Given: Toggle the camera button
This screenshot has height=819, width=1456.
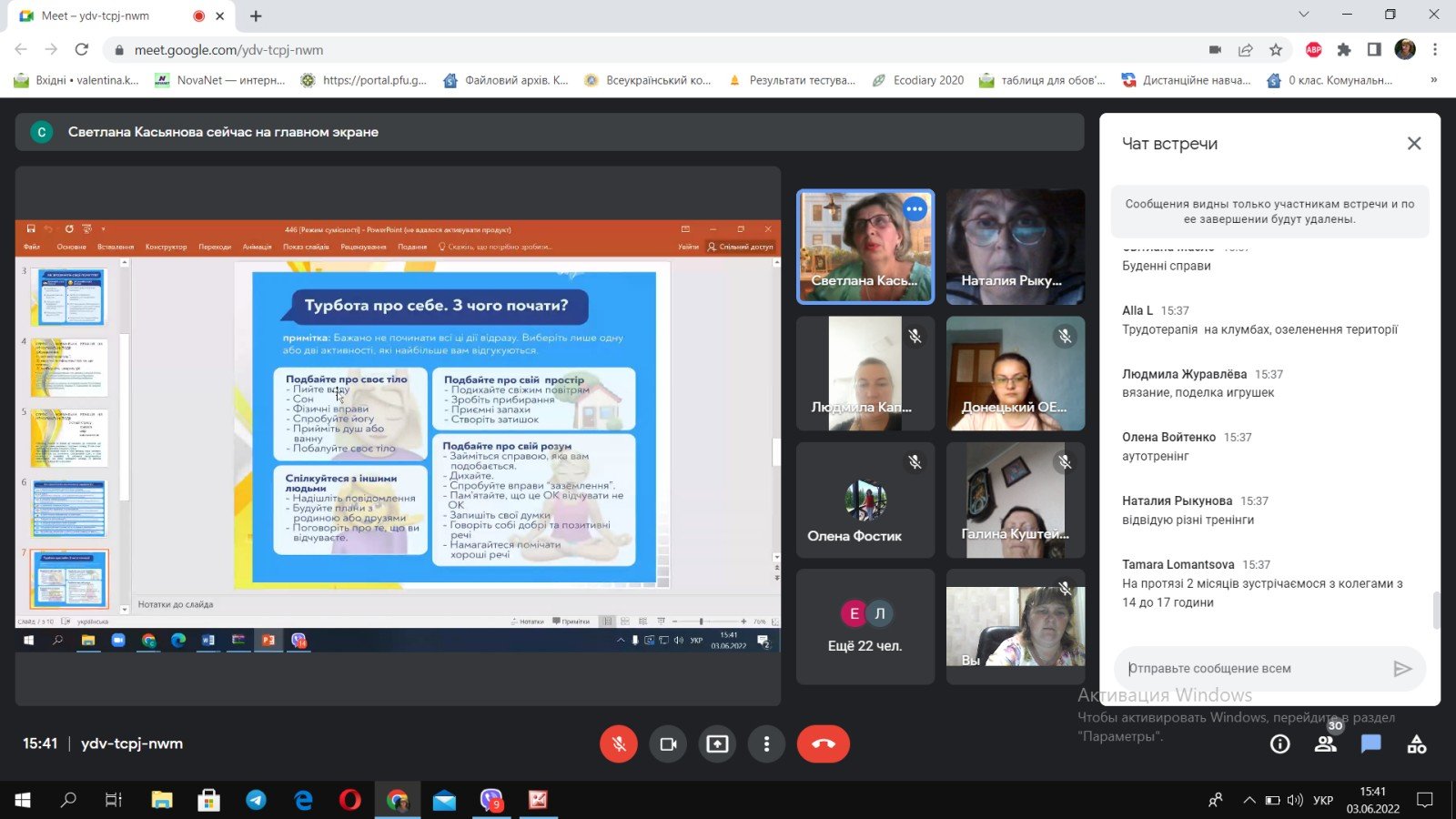Looking at the screenshot, I should [668, 744].
